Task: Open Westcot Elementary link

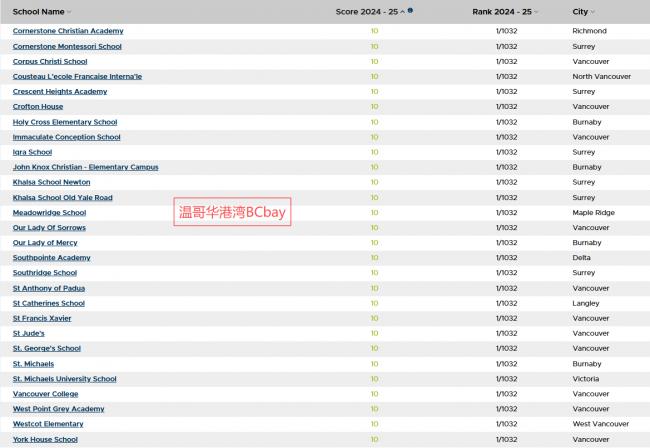Action: (48, 424)
